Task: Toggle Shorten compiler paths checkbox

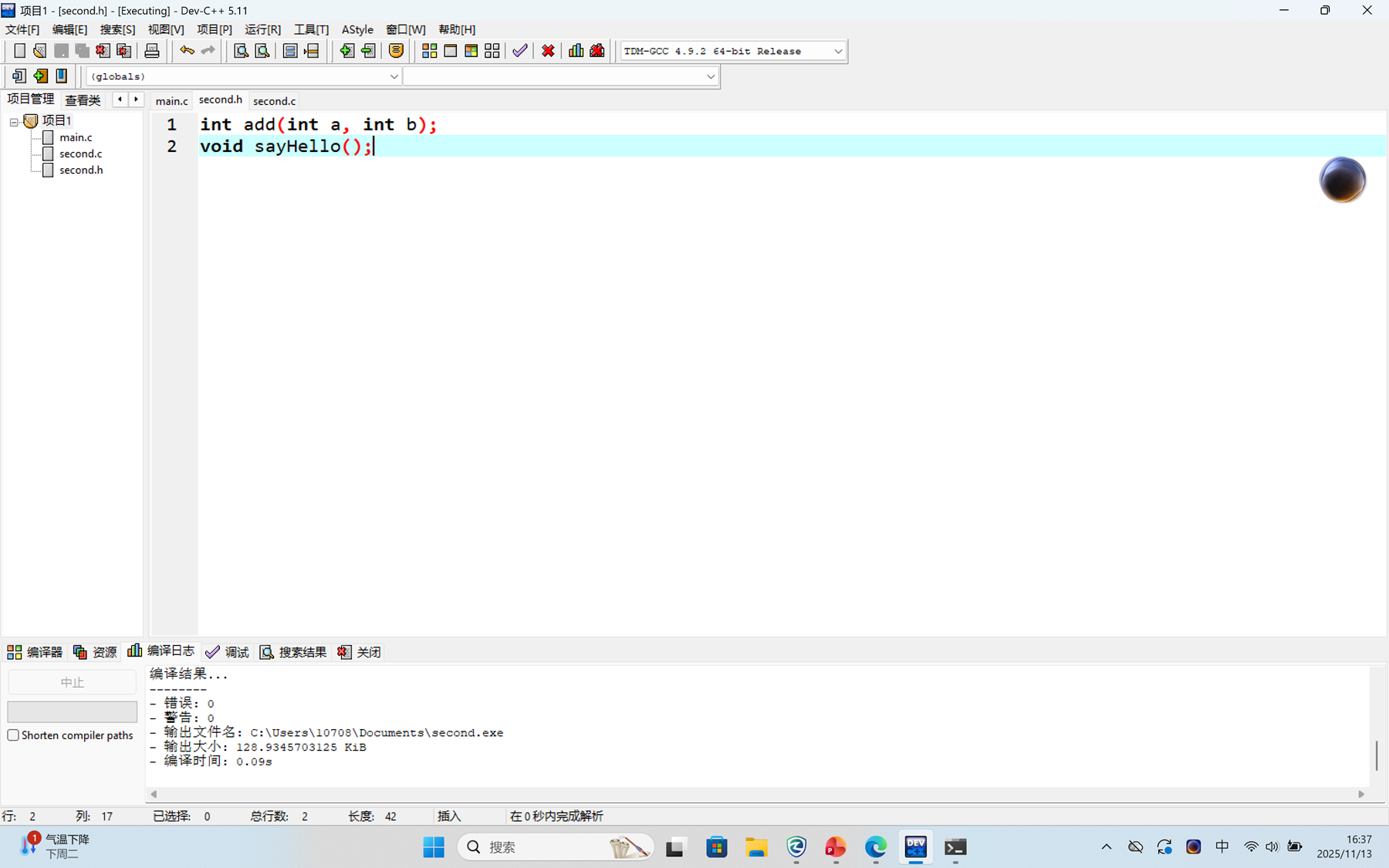Action: coord(13,735)
